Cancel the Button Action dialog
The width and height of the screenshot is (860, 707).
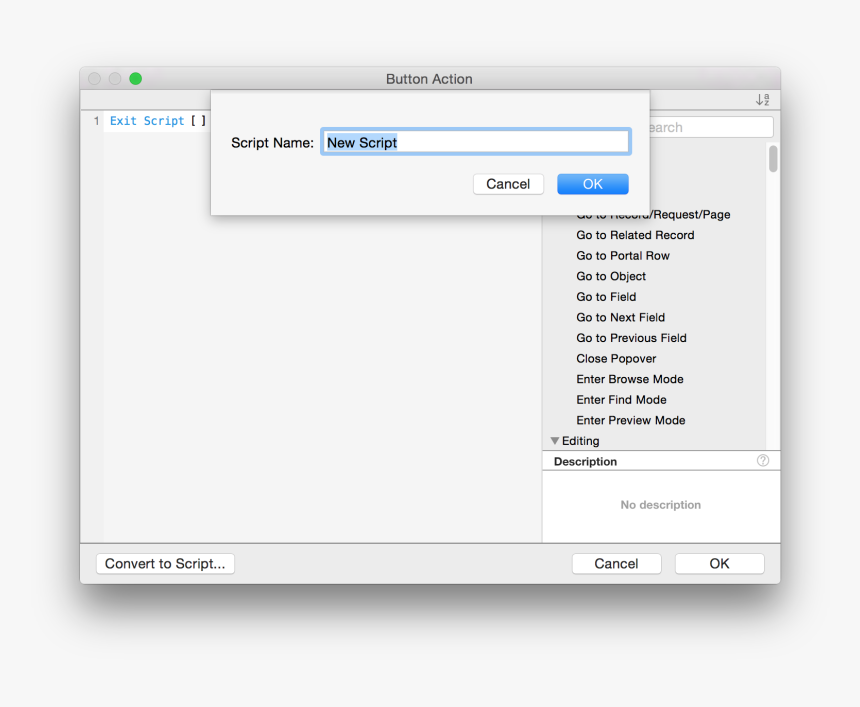[x=616, y=563]
